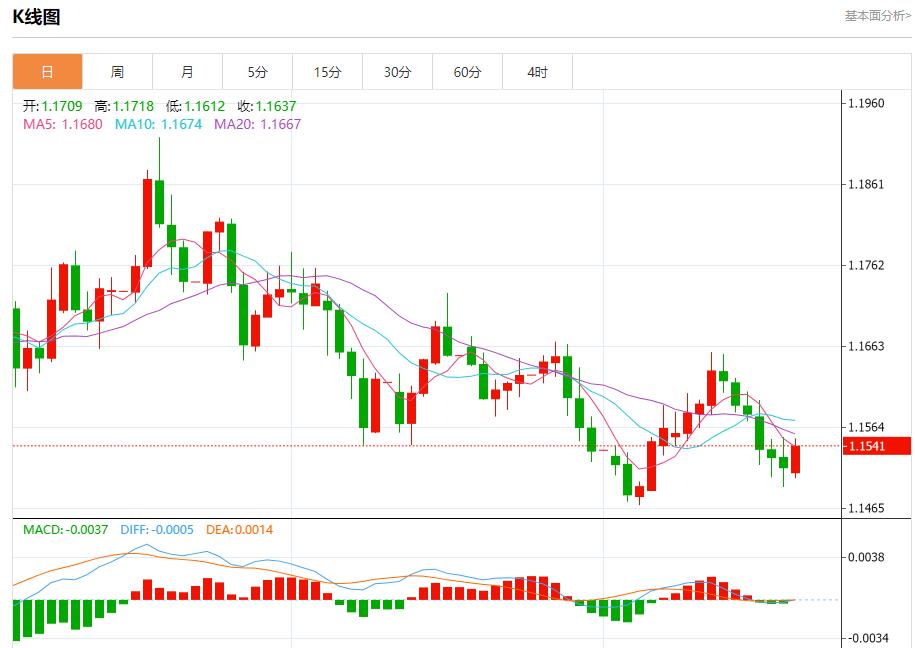The image size is (915, 648).
Task: Switch to the 60分 chart tab
Action: (467, 72)
